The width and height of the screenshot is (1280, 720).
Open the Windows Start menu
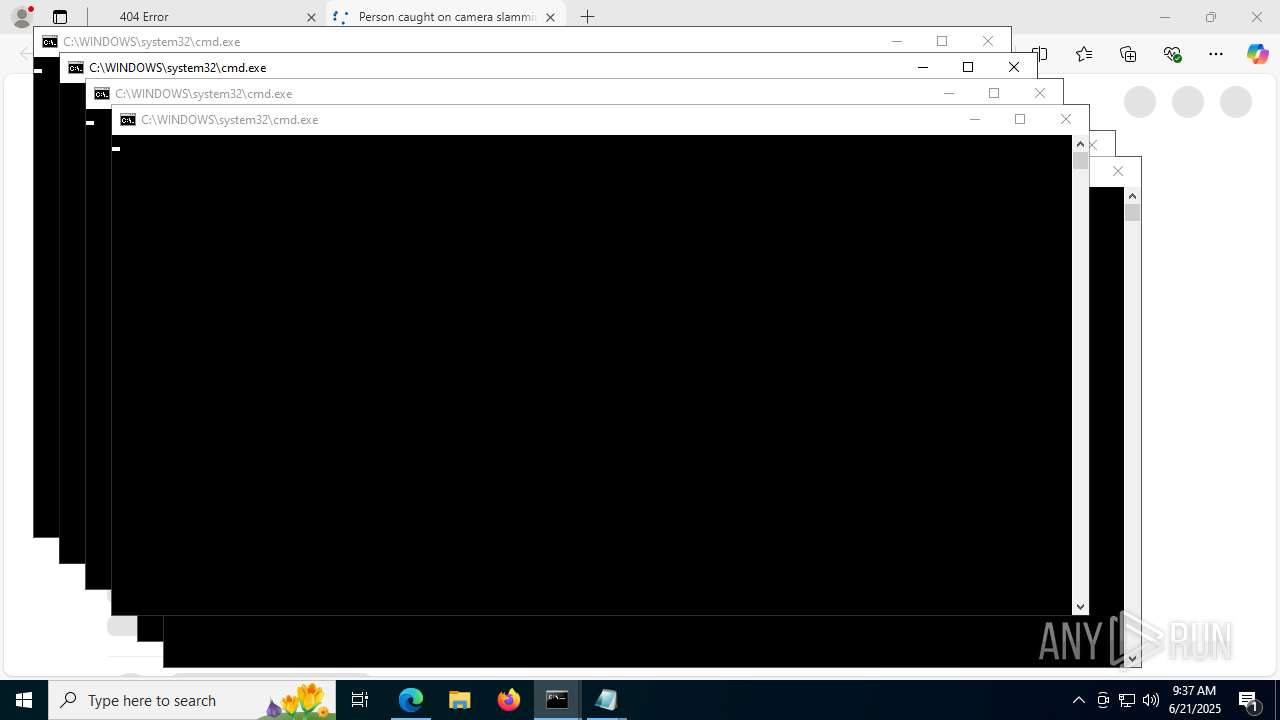[x=24, y=700]
